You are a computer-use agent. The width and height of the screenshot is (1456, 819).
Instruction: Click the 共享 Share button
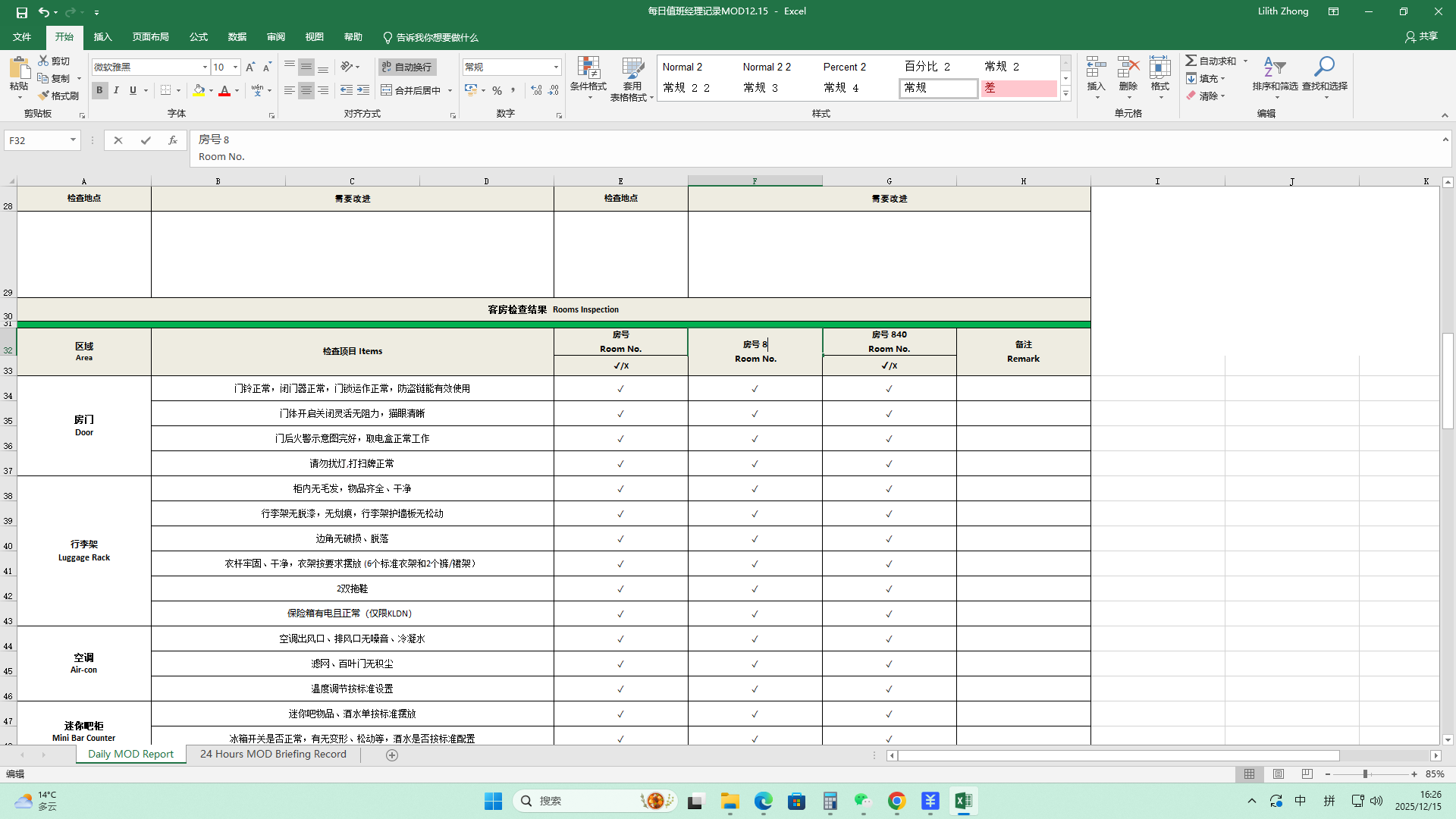pyautogui.click(x=1421, y=36)
